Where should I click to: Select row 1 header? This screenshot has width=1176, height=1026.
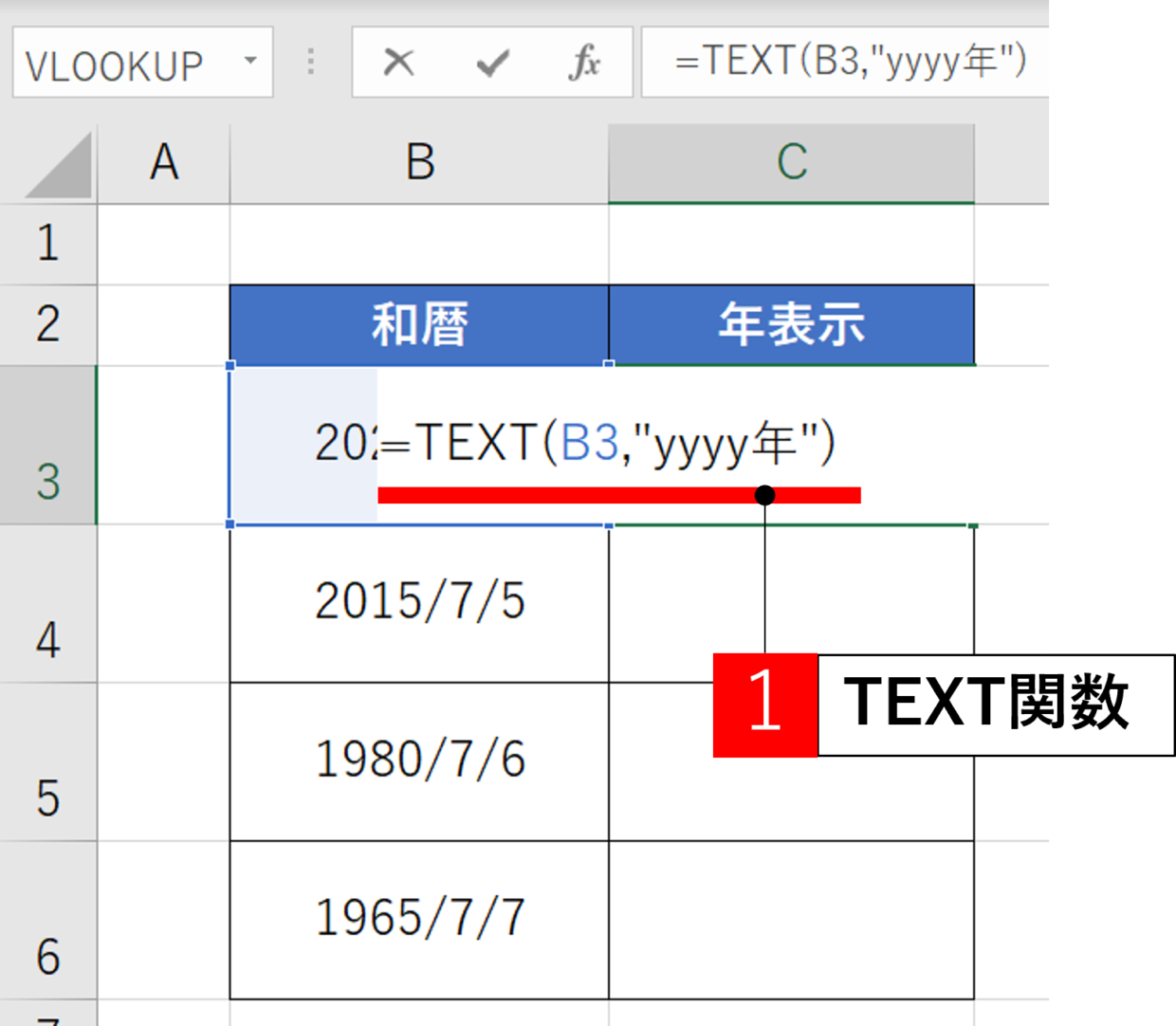[x=47, y=244]
